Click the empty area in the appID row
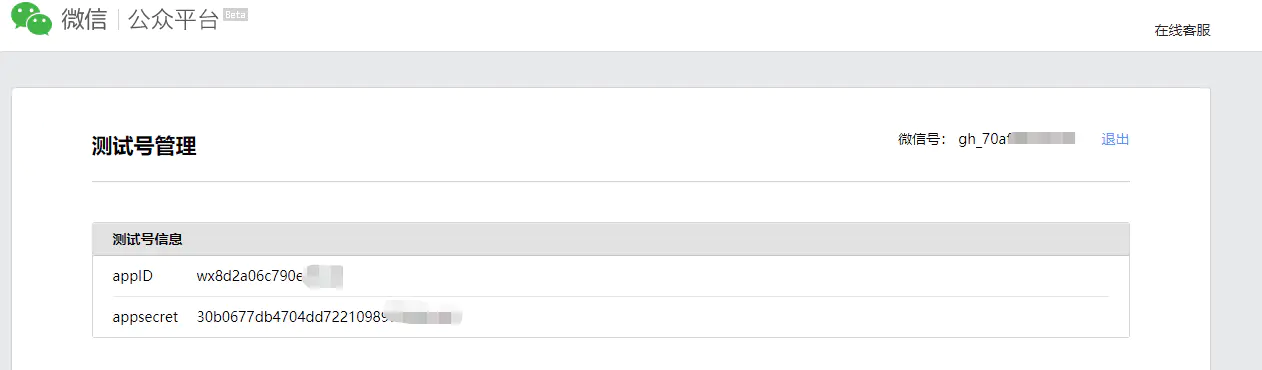 pyautogui.click(x=726, y=276)
